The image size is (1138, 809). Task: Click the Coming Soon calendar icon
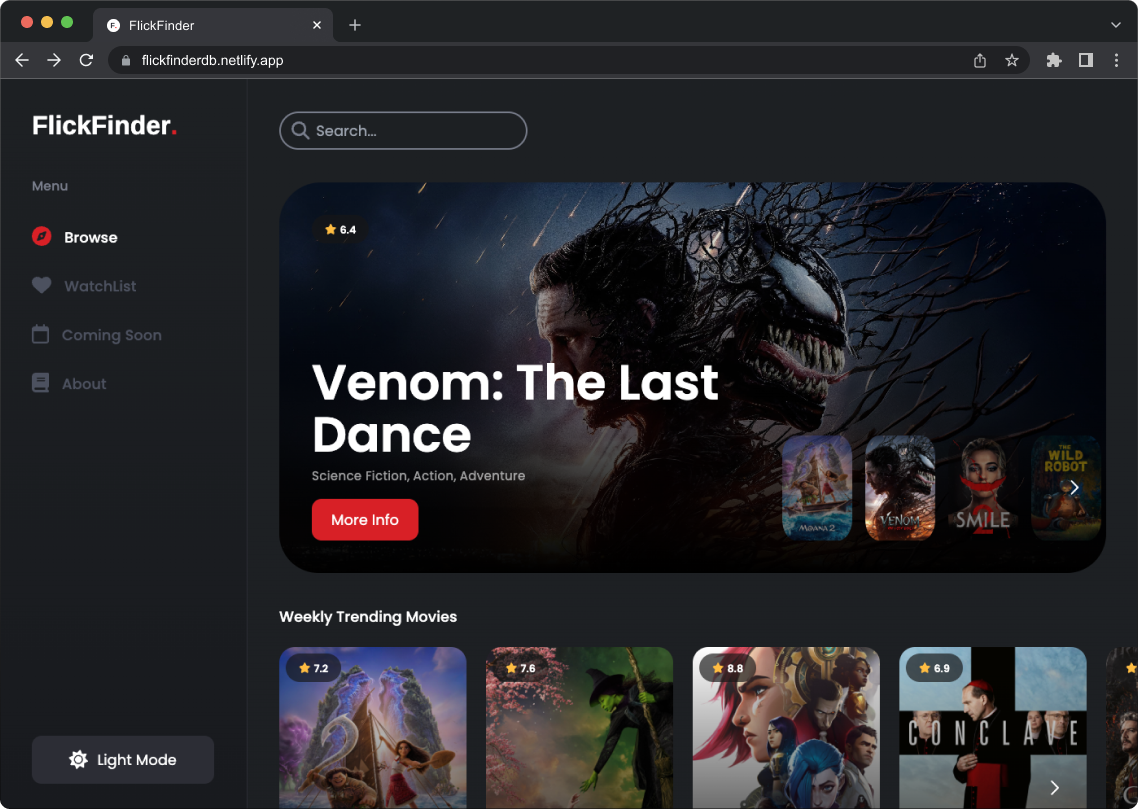point(41,334)
